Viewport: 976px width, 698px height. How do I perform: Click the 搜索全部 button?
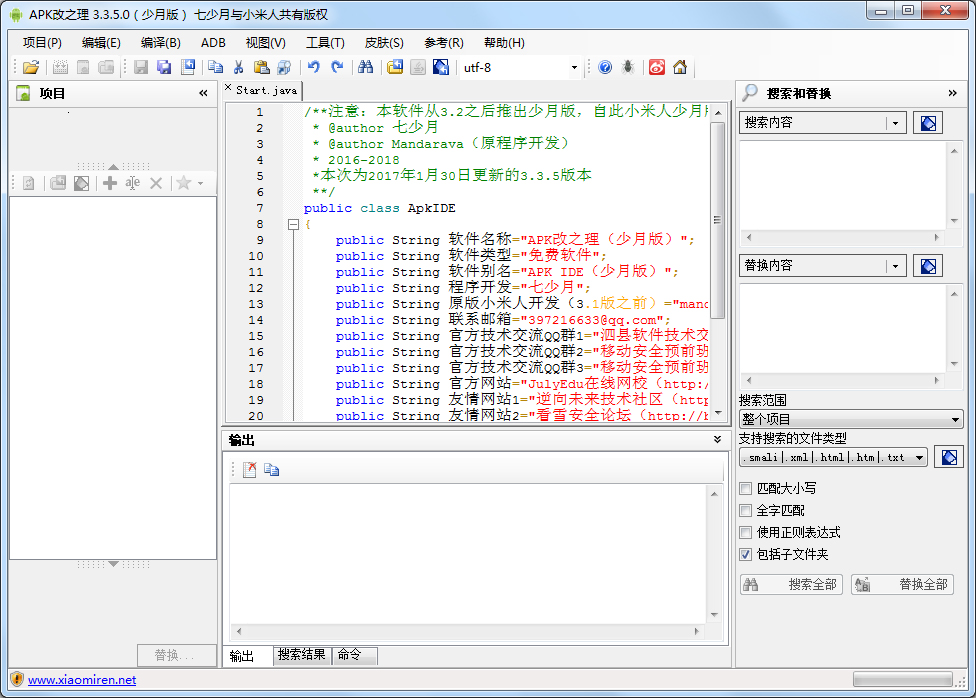click(x=791, y=585)
